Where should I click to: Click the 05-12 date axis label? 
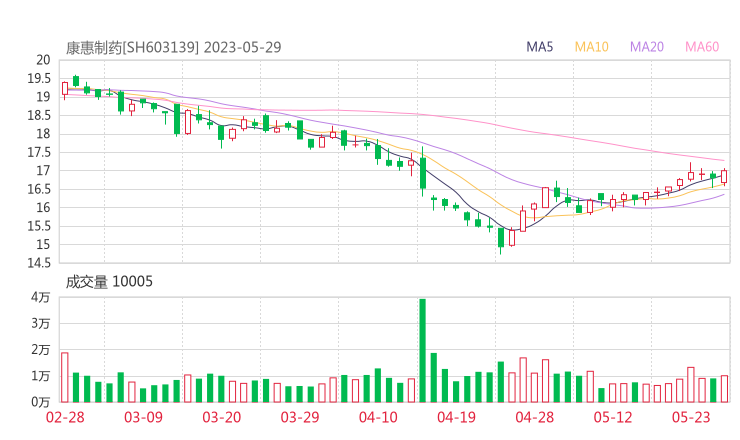613,417
